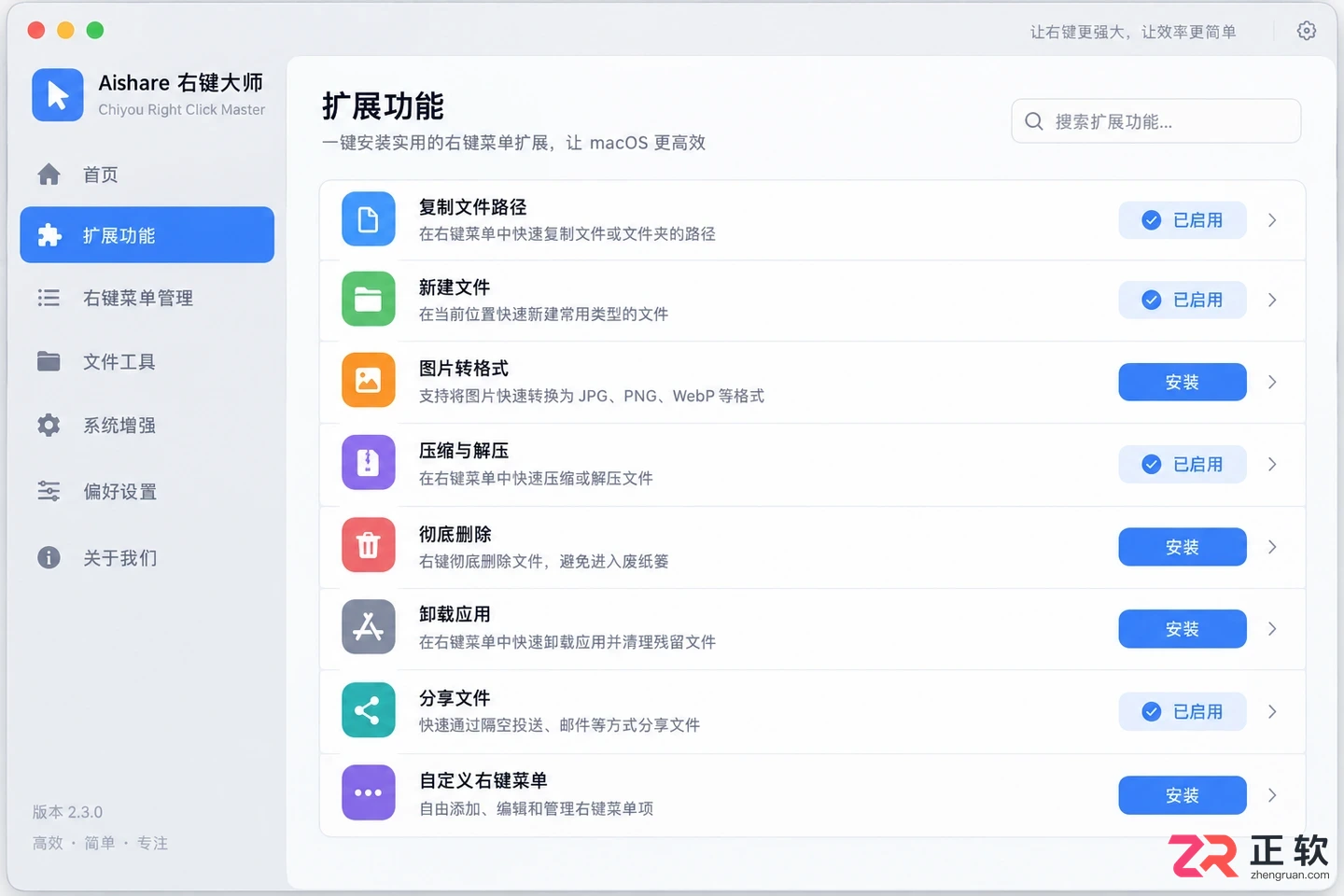Click the red 彻底删除 trash icon
The width and height of the screenshot is (1344, 896).
369,545
